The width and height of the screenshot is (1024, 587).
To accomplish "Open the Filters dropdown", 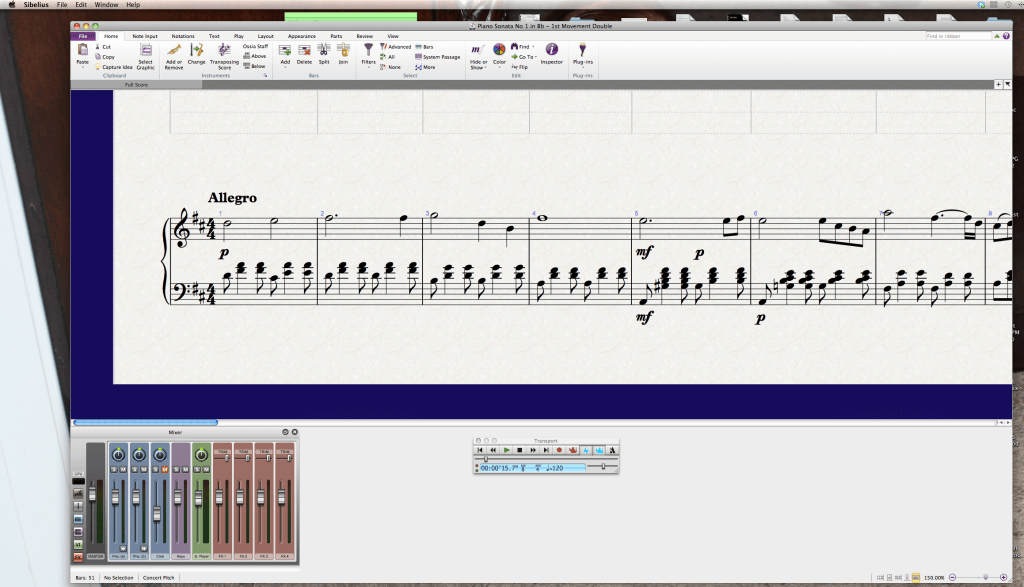I will [368, 67].
